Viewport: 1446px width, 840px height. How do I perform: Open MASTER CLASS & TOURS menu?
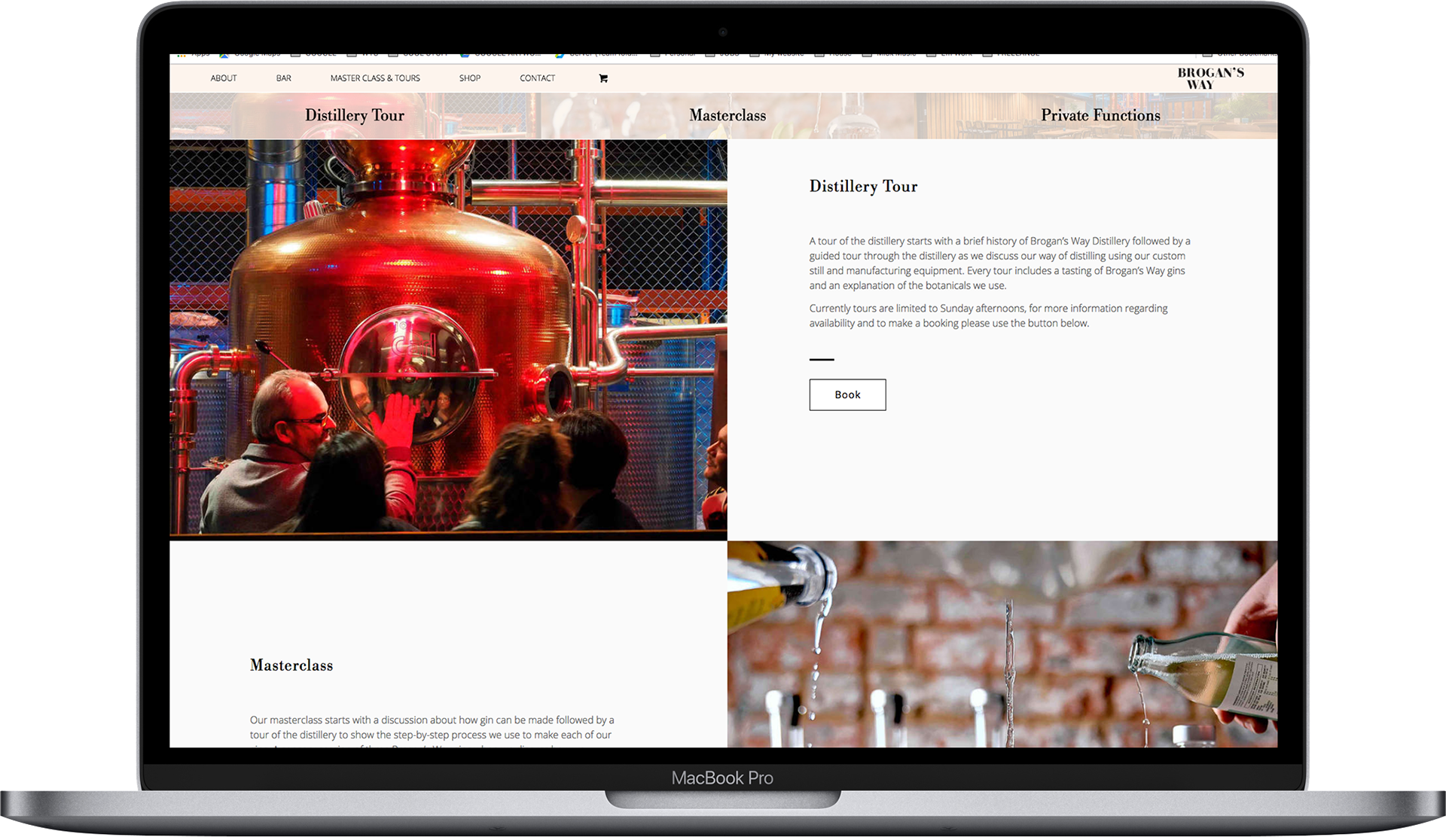(x=375, y=78)
